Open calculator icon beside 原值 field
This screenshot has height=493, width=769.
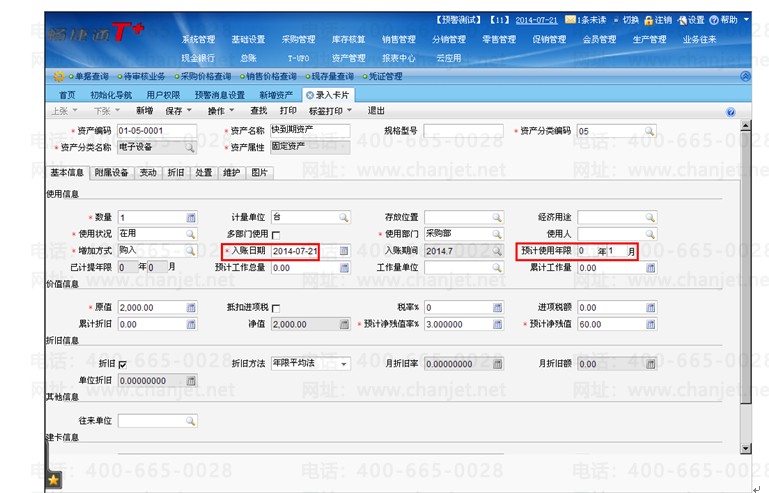[x=191, y=308]
